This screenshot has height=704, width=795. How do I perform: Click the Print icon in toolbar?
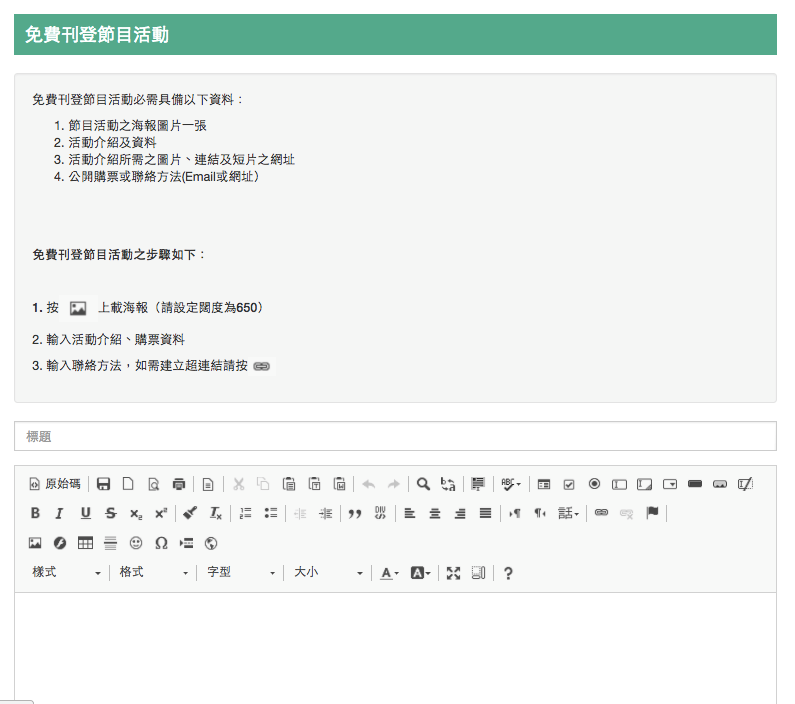(x=179, y=484)
